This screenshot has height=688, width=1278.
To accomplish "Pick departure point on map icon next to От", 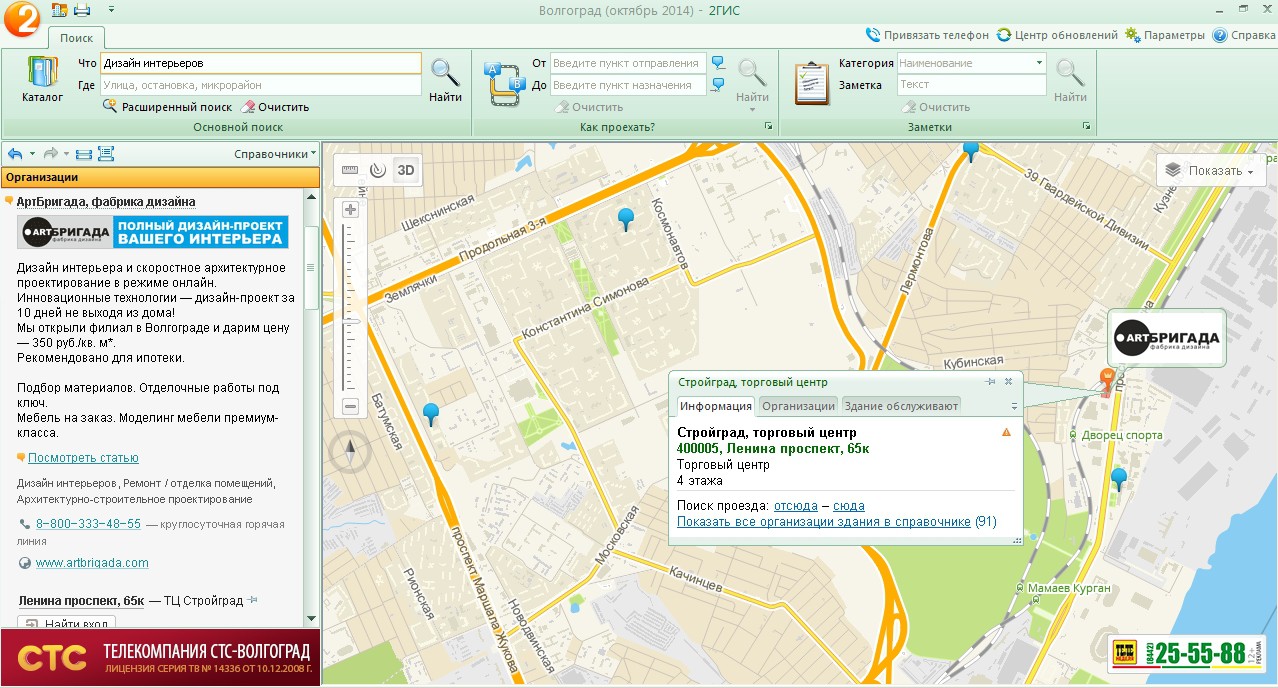I will [718, 63].
